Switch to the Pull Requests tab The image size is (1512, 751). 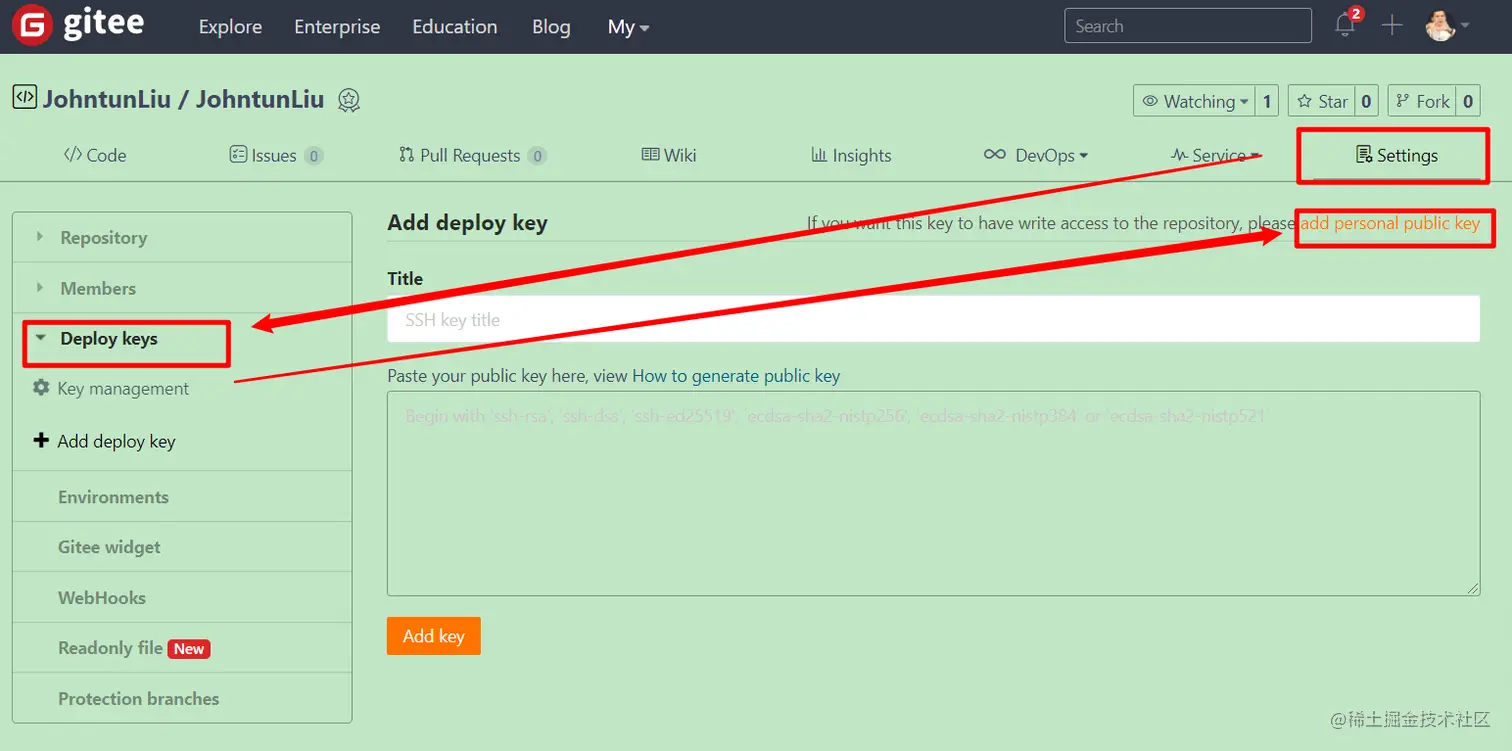click(x=472, y=155)
